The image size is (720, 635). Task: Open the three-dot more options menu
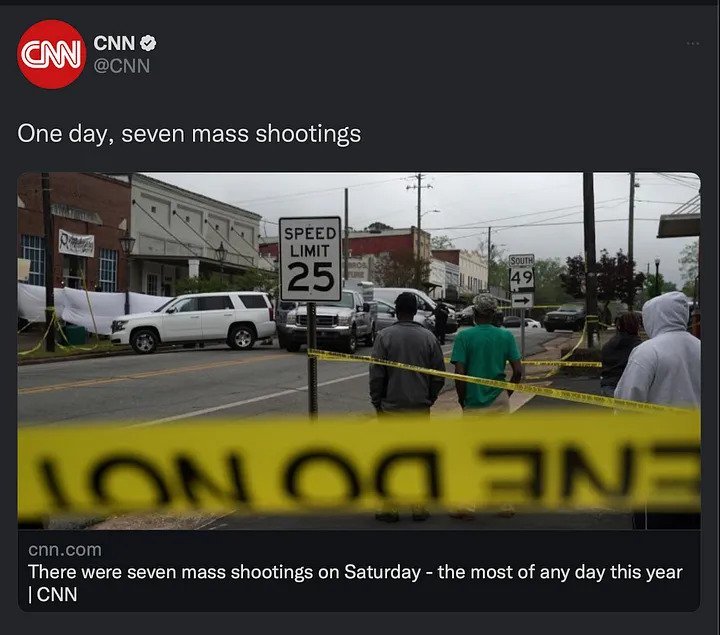692,44
